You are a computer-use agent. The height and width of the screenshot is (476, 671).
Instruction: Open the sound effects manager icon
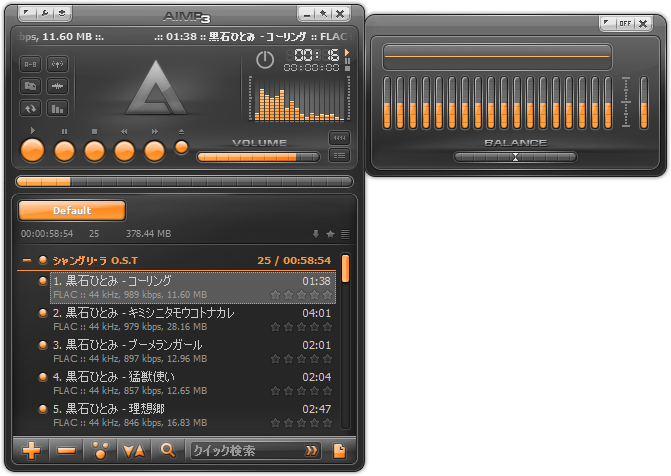tap(57, 86)
